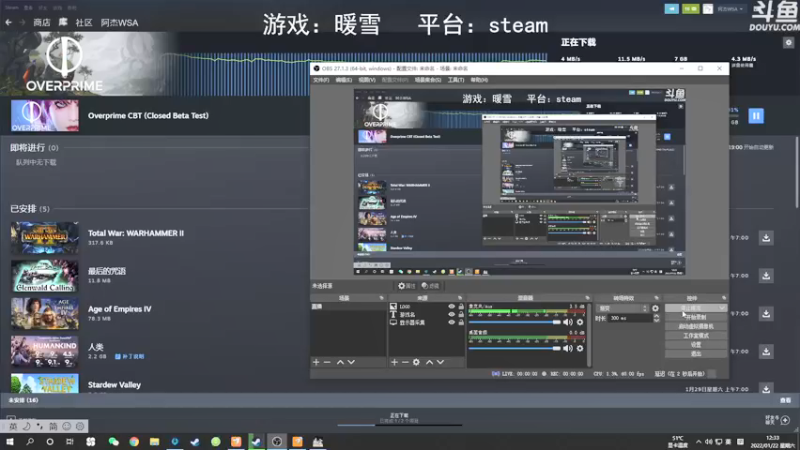800x450 pixels.
Task: Download update for Stardew Valley
Action: coord(766,389)
